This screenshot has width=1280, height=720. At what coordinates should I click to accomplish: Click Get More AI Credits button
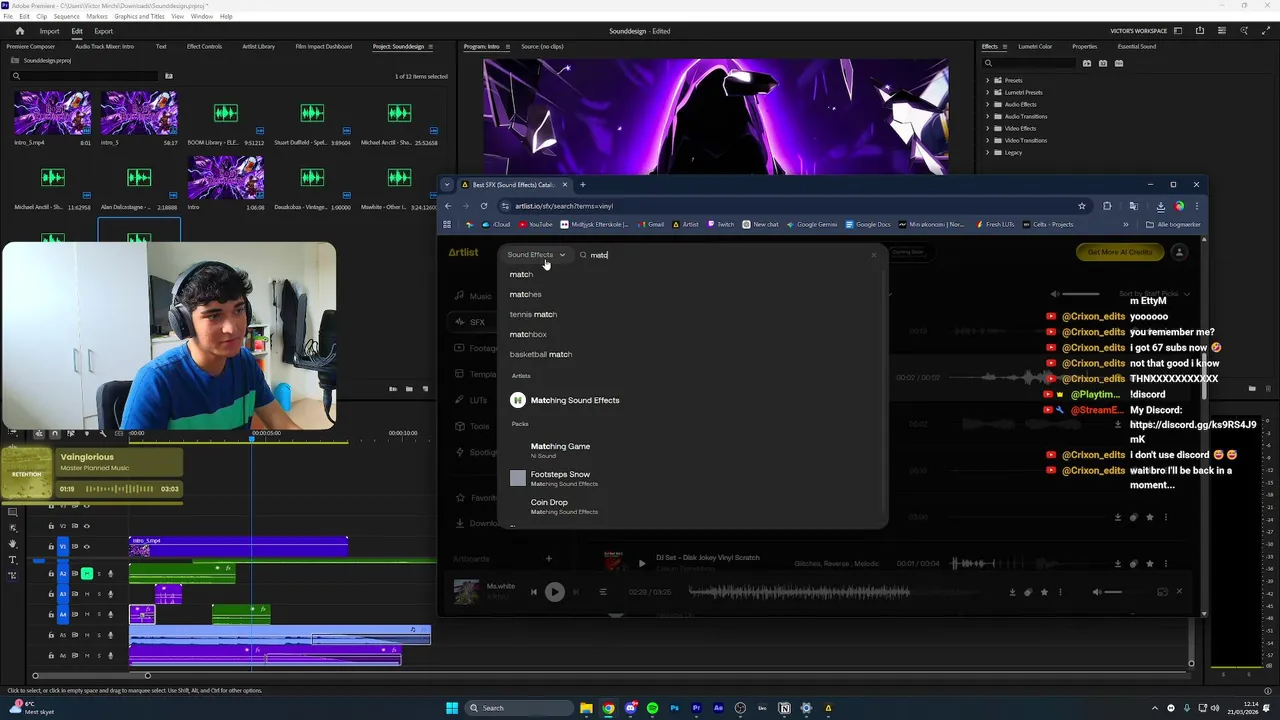(x=1119, y=252)
